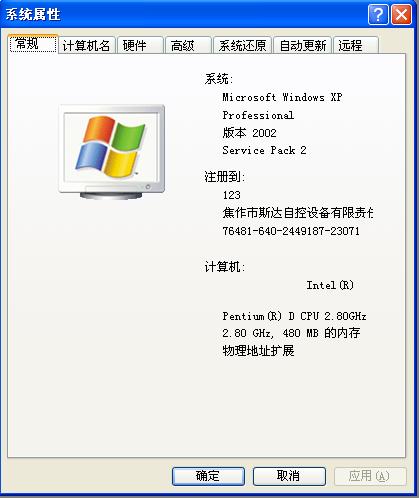Close the 系统属性 dialog window
Image resolution: width=419 pixels, height=498 pixels.
tap(401, 15)
